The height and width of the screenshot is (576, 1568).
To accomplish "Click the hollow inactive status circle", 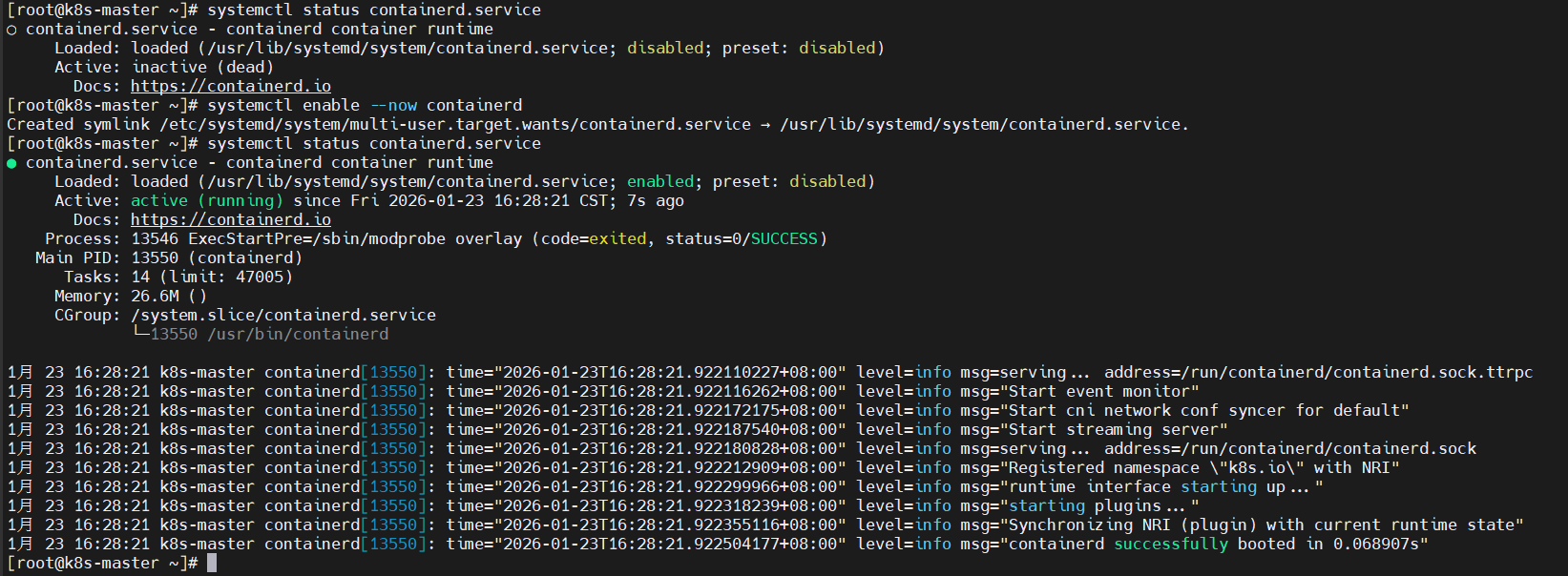I will click(11, 30).
